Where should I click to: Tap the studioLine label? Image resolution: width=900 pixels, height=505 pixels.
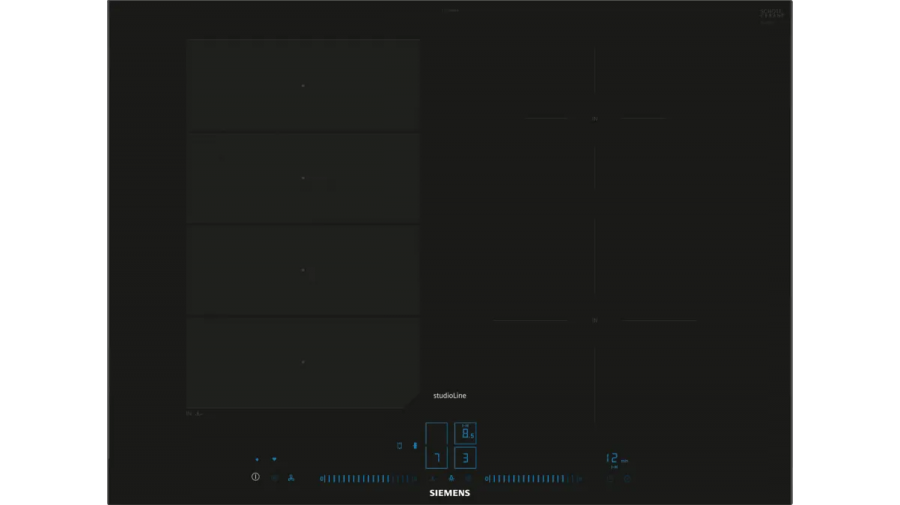[449, 395]
